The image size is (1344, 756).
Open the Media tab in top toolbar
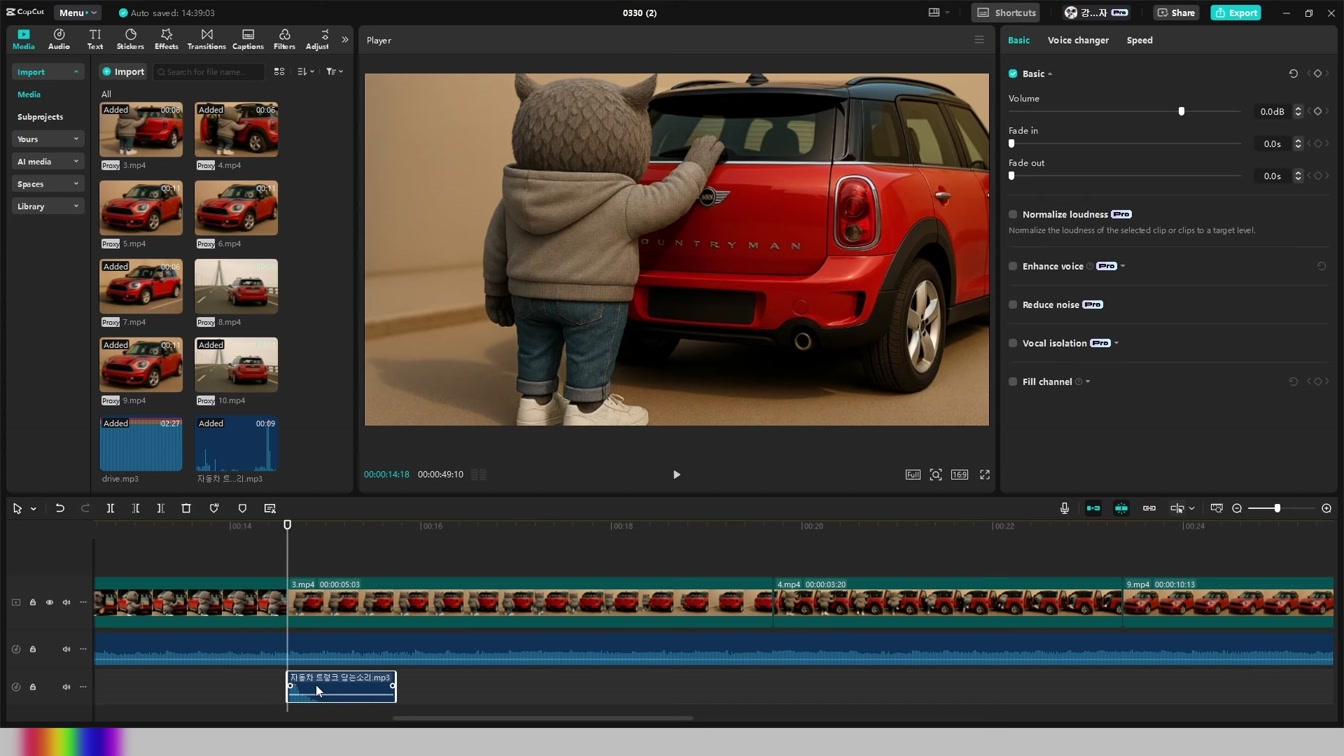pos(23,39)
